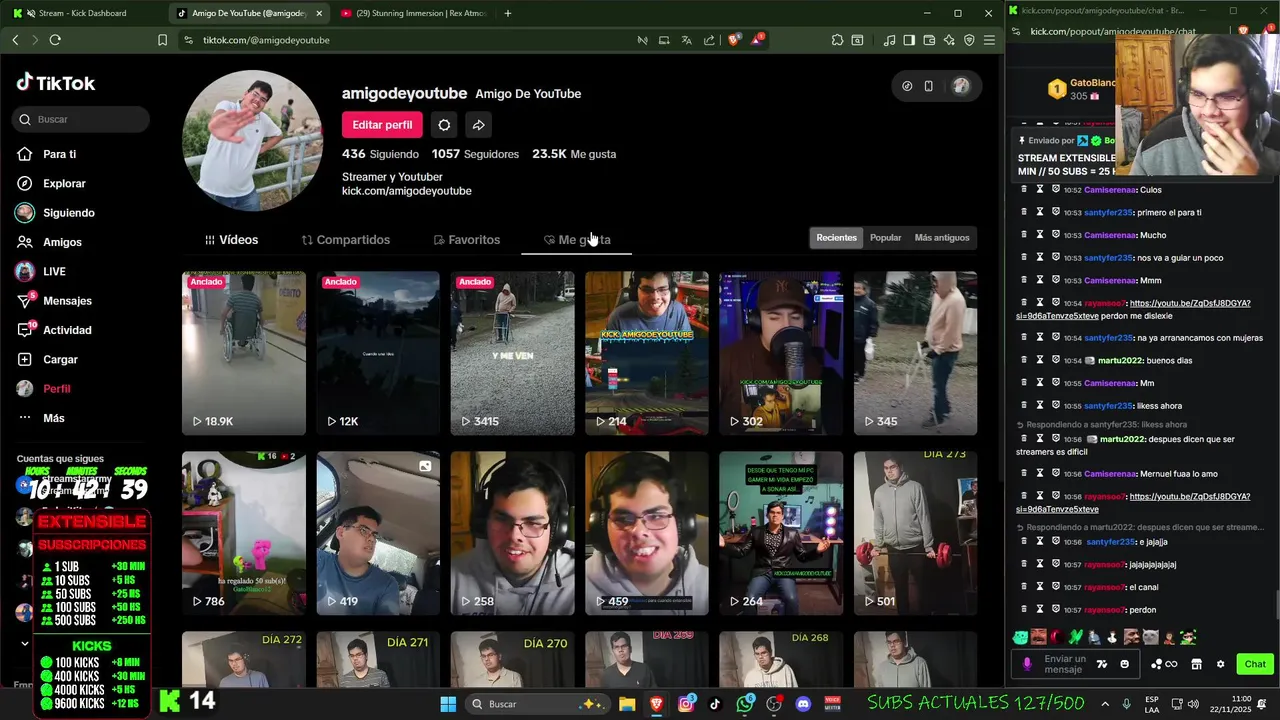Viewport: 1280px width, 720px height.
Task: Open video with 501 views
Action: (915, 533)
